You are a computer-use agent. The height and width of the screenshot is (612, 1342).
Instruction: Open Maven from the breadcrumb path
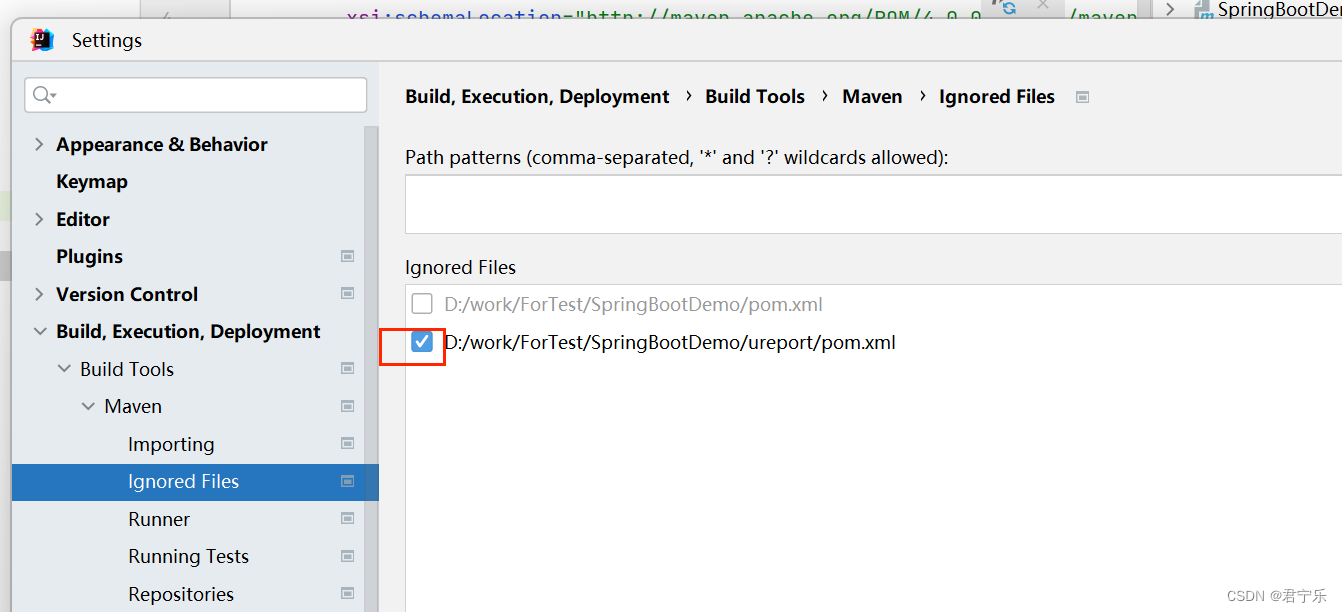pyautogui.click(x=871, y=96)
